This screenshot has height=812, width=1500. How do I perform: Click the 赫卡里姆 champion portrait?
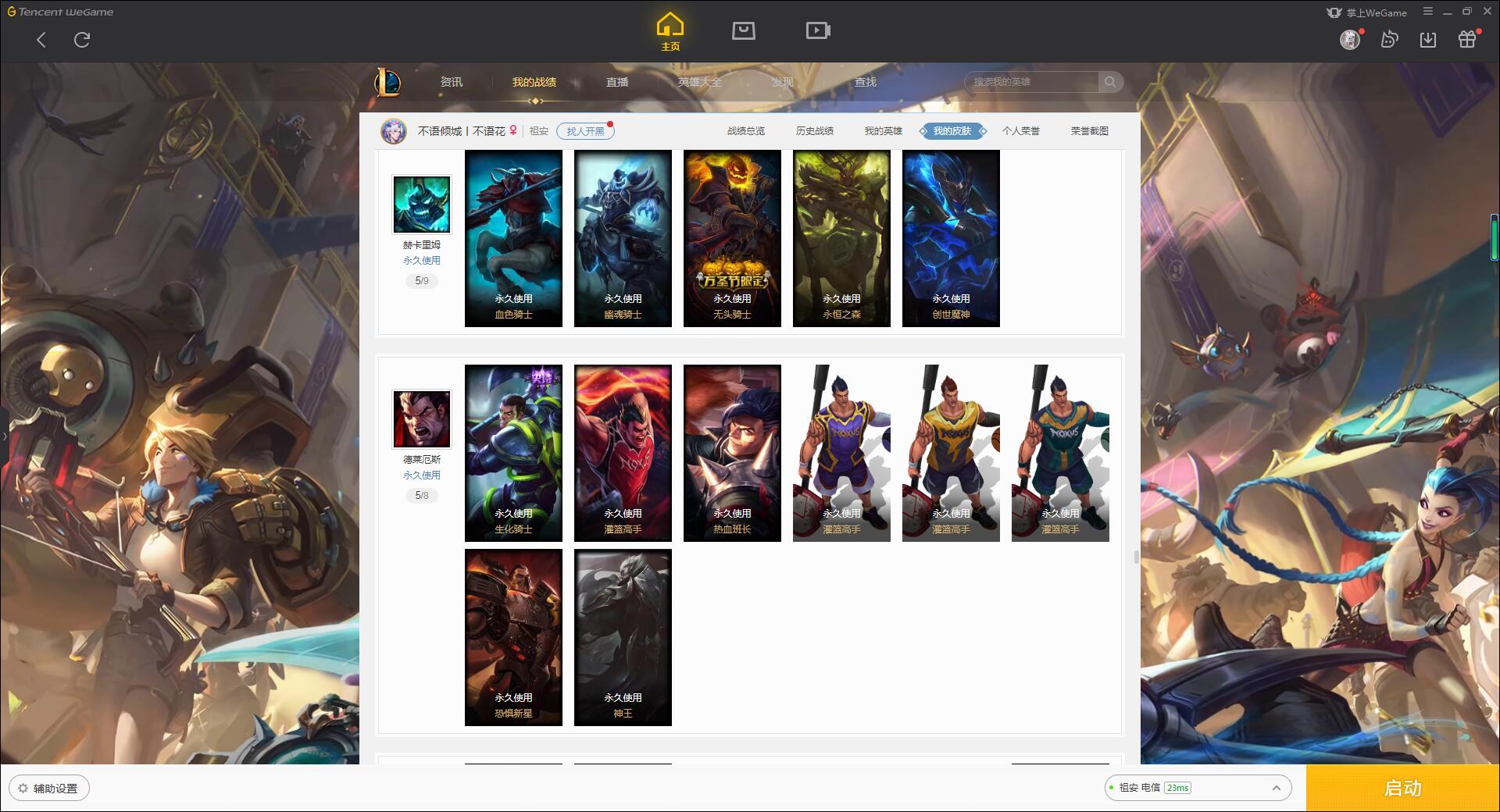point(422,205)
